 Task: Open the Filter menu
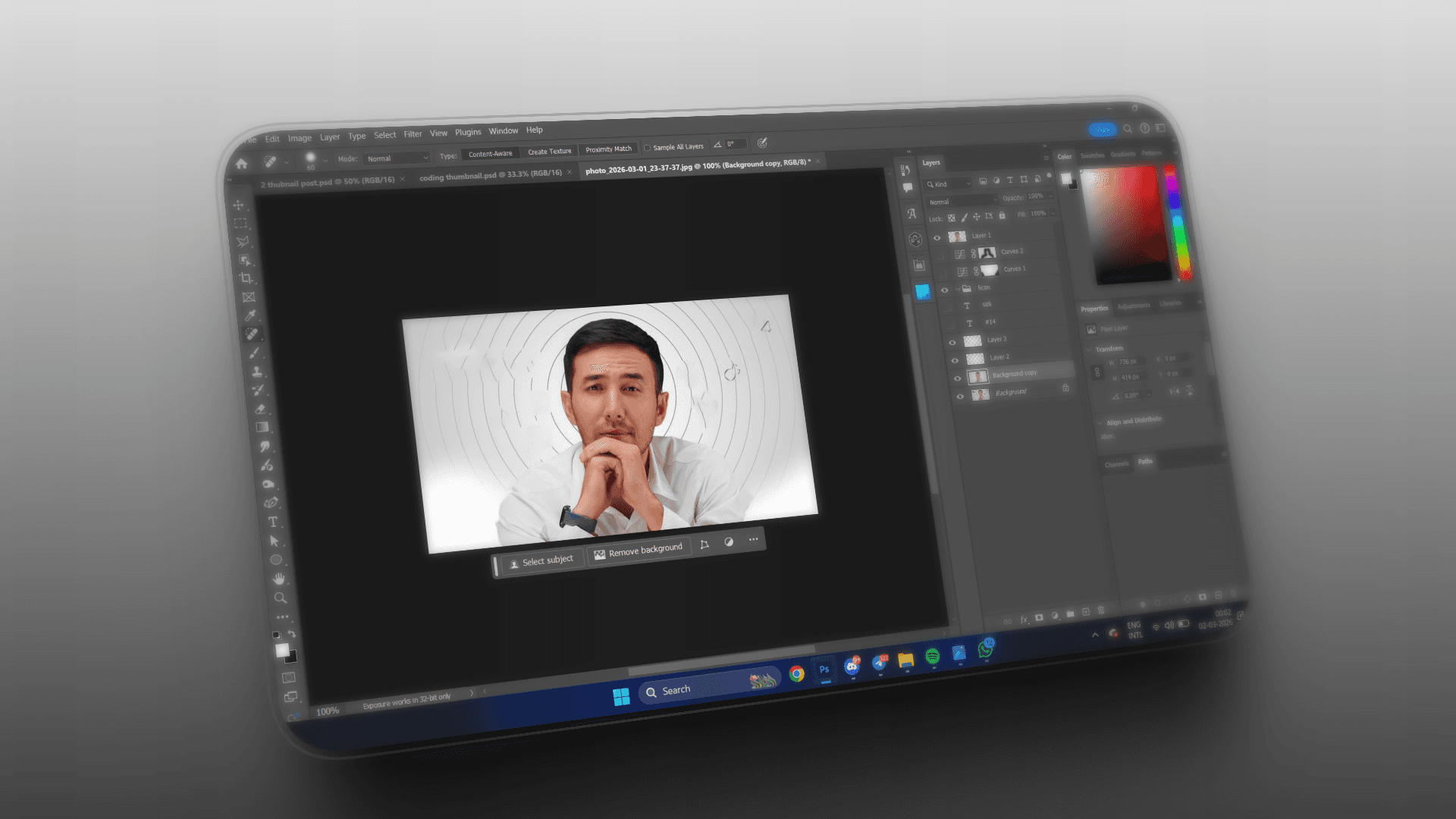413,134
